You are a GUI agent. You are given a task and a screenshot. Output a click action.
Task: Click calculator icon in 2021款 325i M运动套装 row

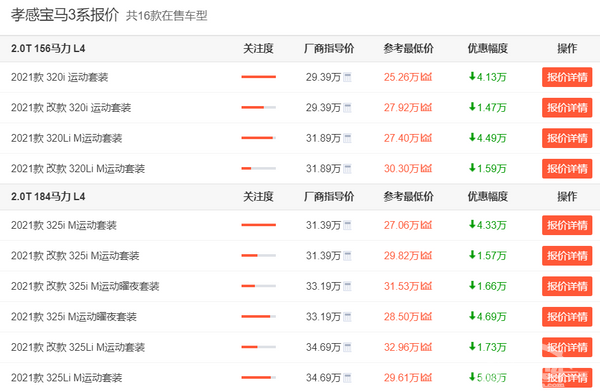347,225
